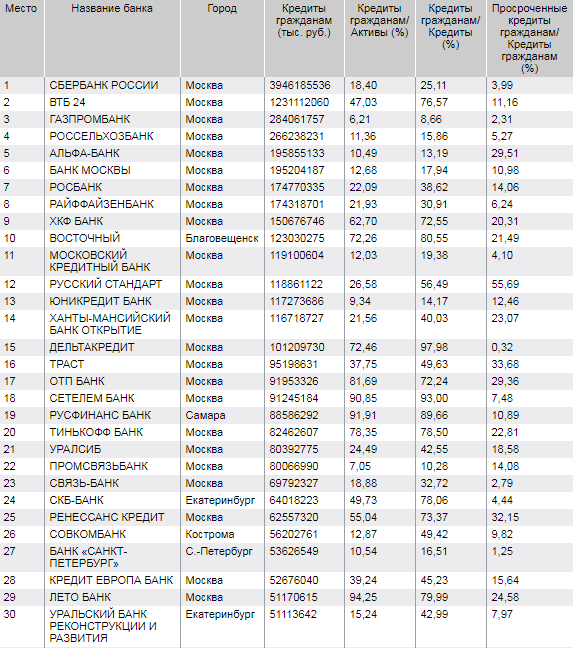This screenshot has height=648, width=575.
Task: Select the 'Кредиты гражданам (тыс. руб.)' header
Action: [x=304, y=20]
